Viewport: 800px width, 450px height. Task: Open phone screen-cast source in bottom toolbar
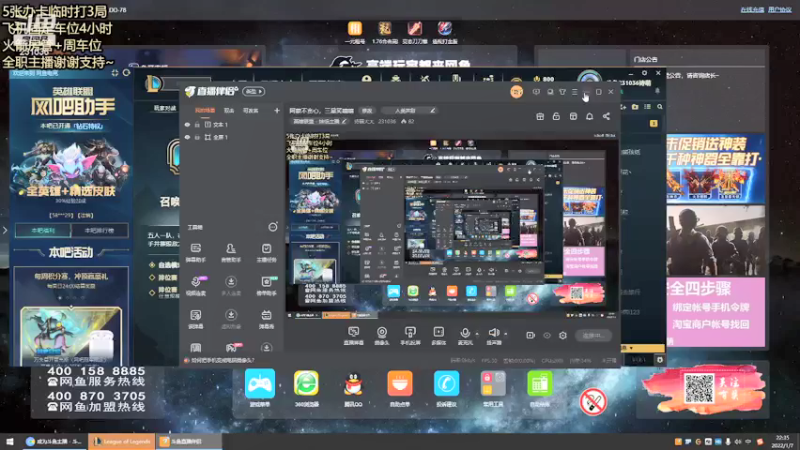click(410, 336)
